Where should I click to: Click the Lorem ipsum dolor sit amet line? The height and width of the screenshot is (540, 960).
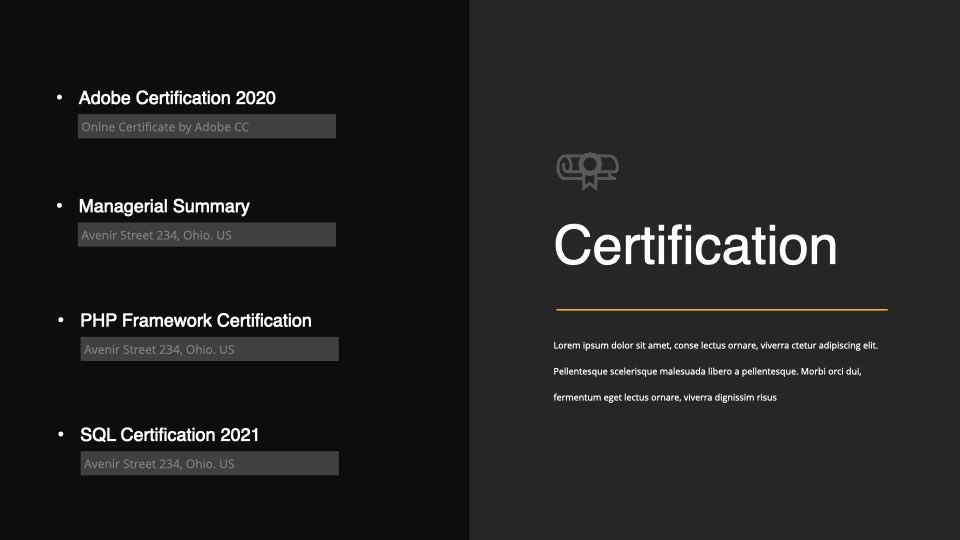[x=716, y=345]
